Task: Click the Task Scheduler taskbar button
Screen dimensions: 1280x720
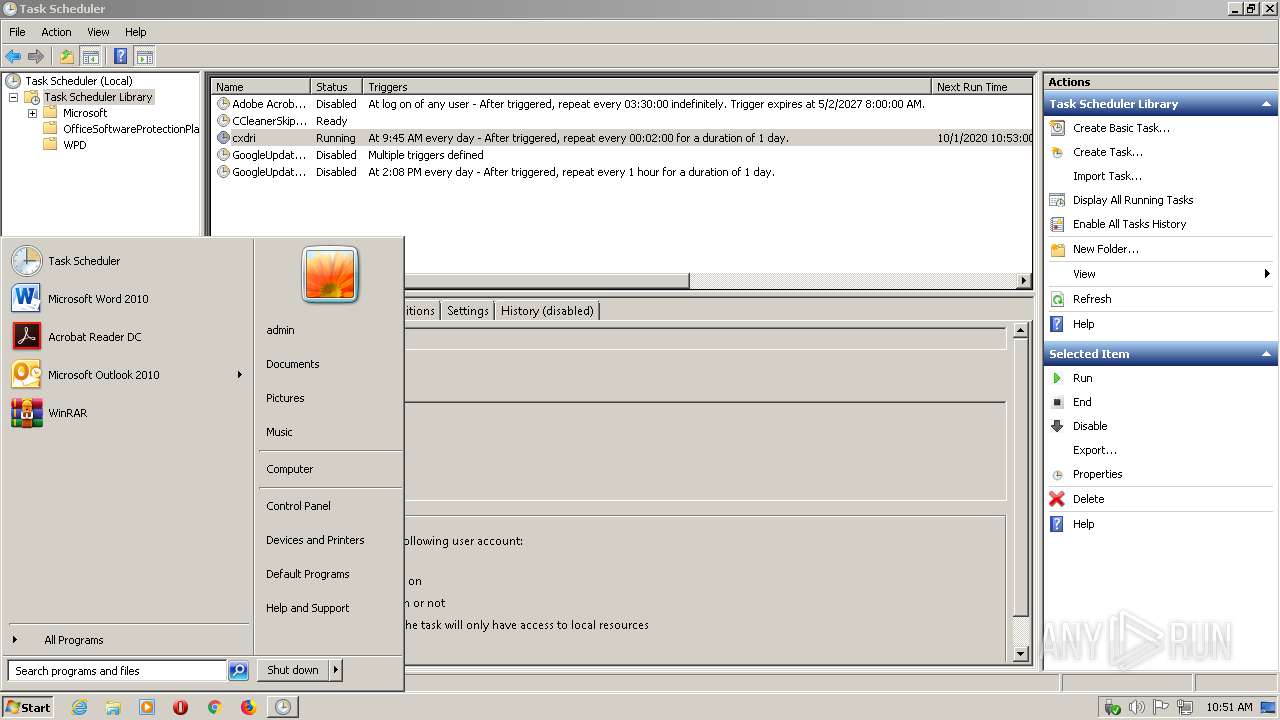Action: tap(283, 707)
